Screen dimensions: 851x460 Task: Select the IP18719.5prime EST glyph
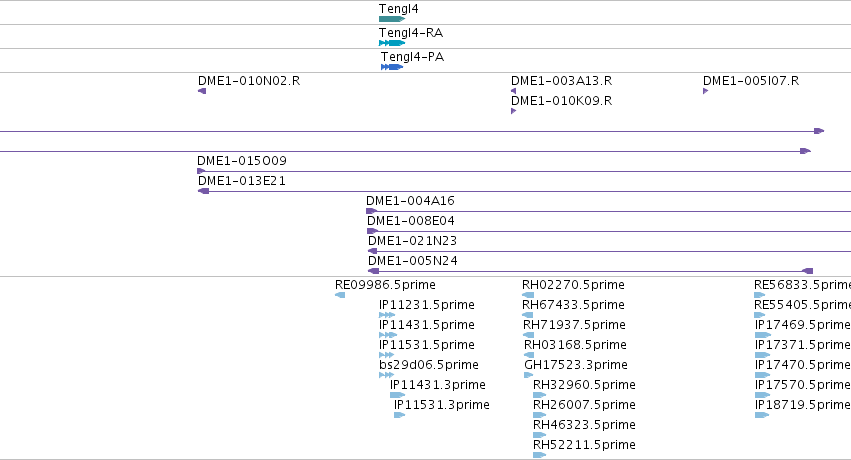click(x=762, y=415)
